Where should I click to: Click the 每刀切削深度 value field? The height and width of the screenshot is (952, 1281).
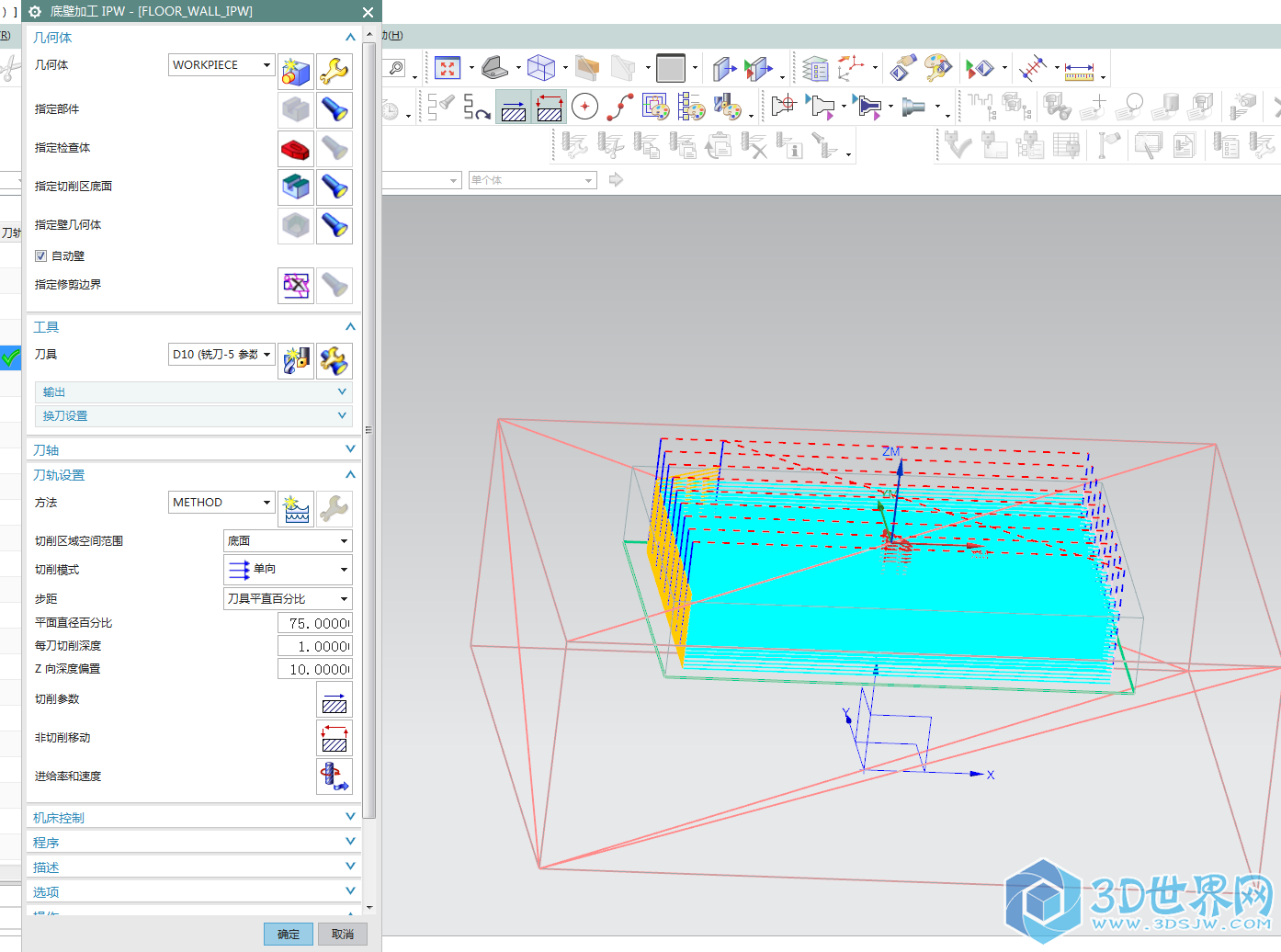(x=314, y=646)
